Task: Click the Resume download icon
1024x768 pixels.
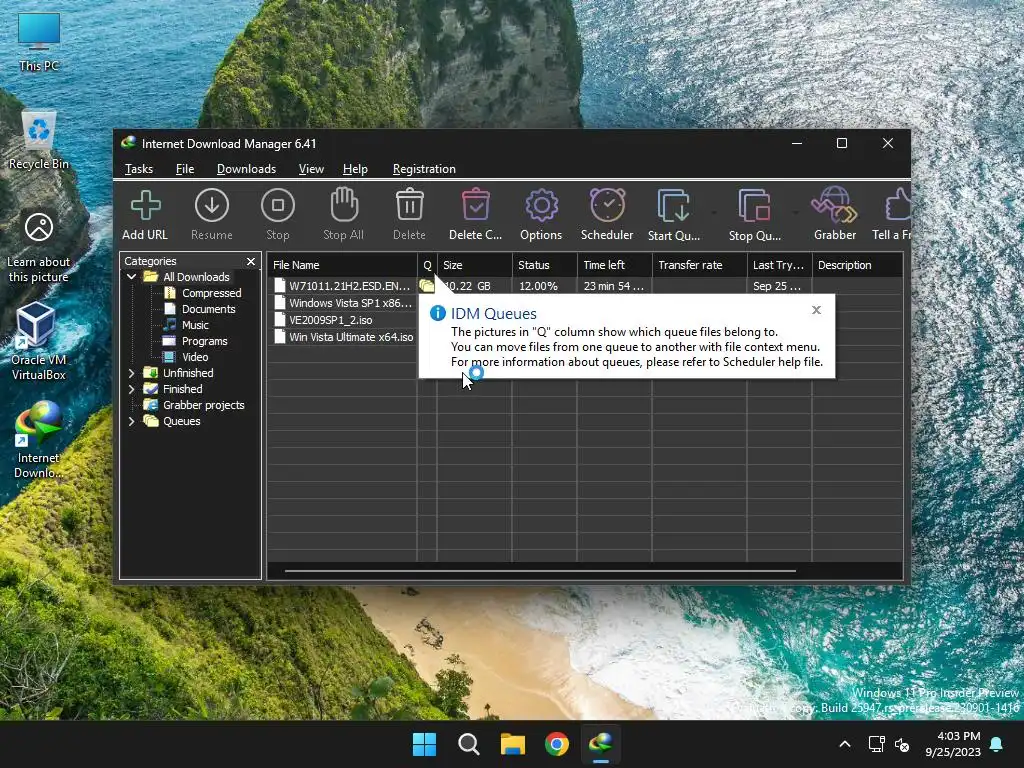Action: tap(212, 206)
